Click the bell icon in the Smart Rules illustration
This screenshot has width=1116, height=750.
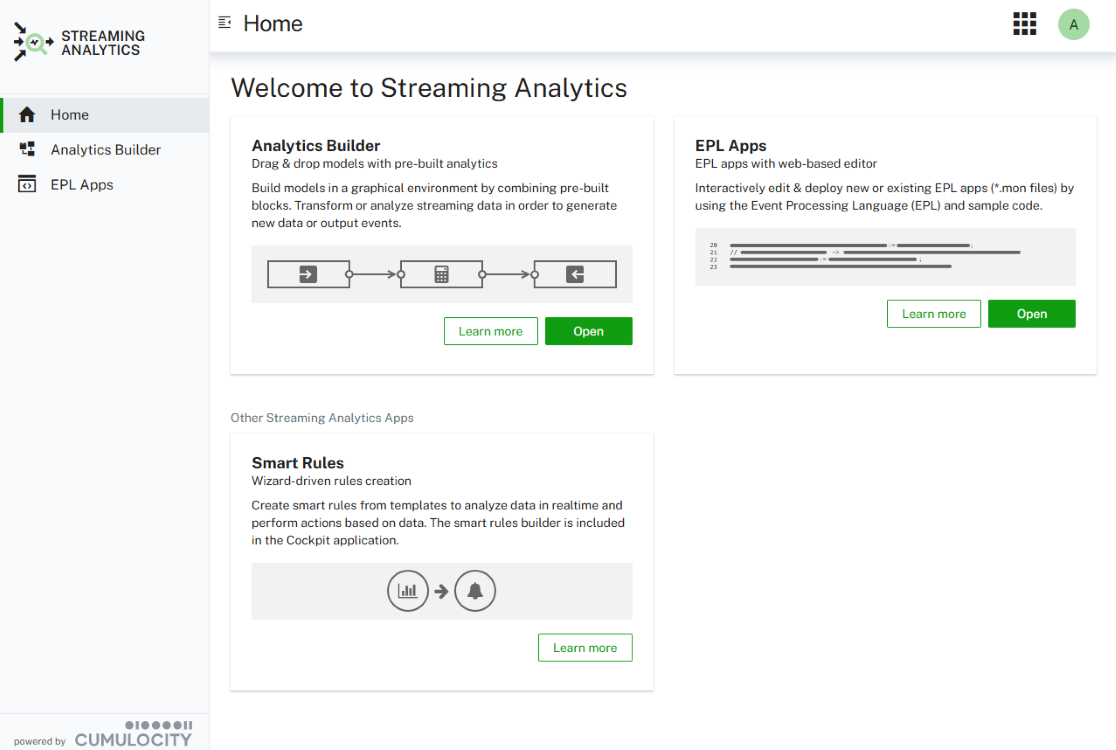point(475,590)
